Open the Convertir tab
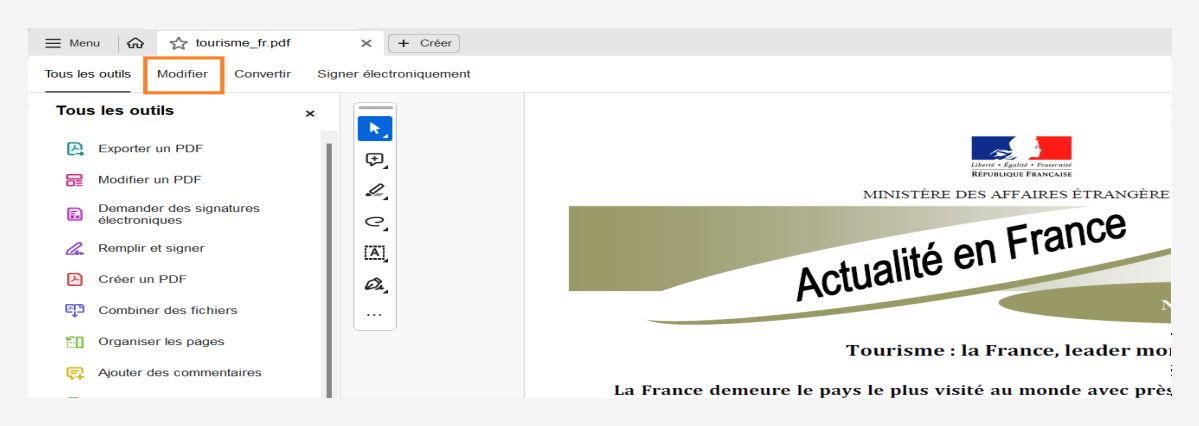 tap(262, 74)
